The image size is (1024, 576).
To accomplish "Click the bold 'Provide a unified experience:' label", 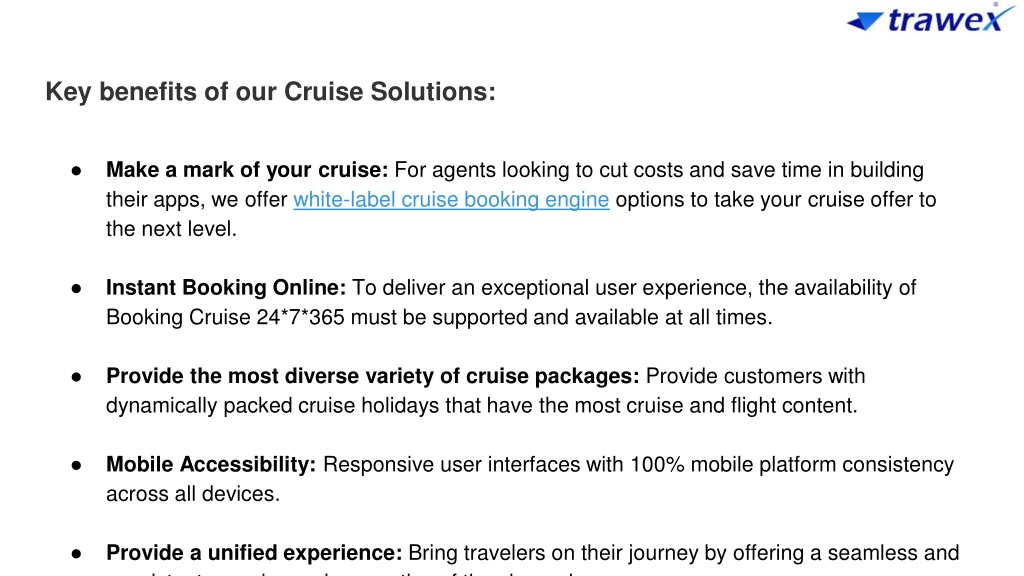I will [x=254, y=552].
